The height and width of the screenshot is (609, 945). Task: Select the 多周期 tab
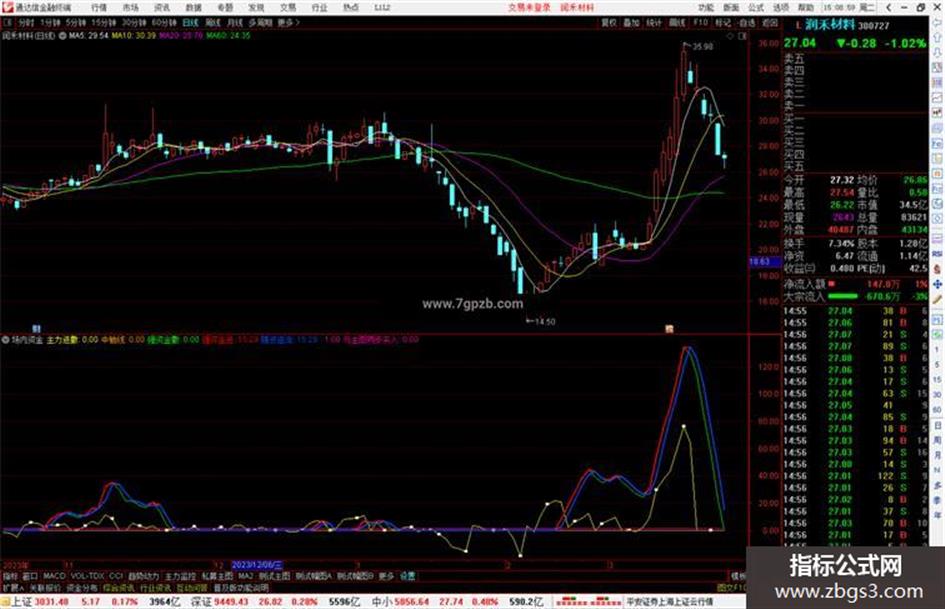click(260, 22)
